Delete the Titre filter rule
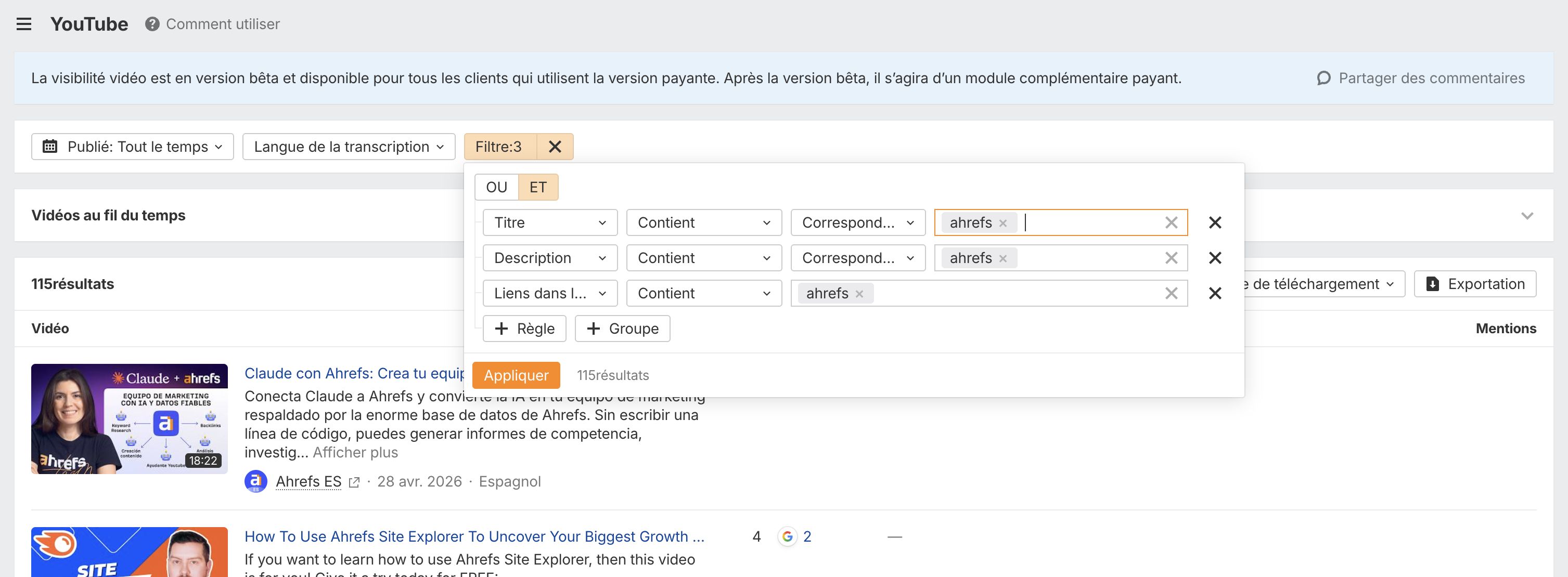Image resolution: width=1568 pixels, height=577 pixels. (x=1215, y=222)
